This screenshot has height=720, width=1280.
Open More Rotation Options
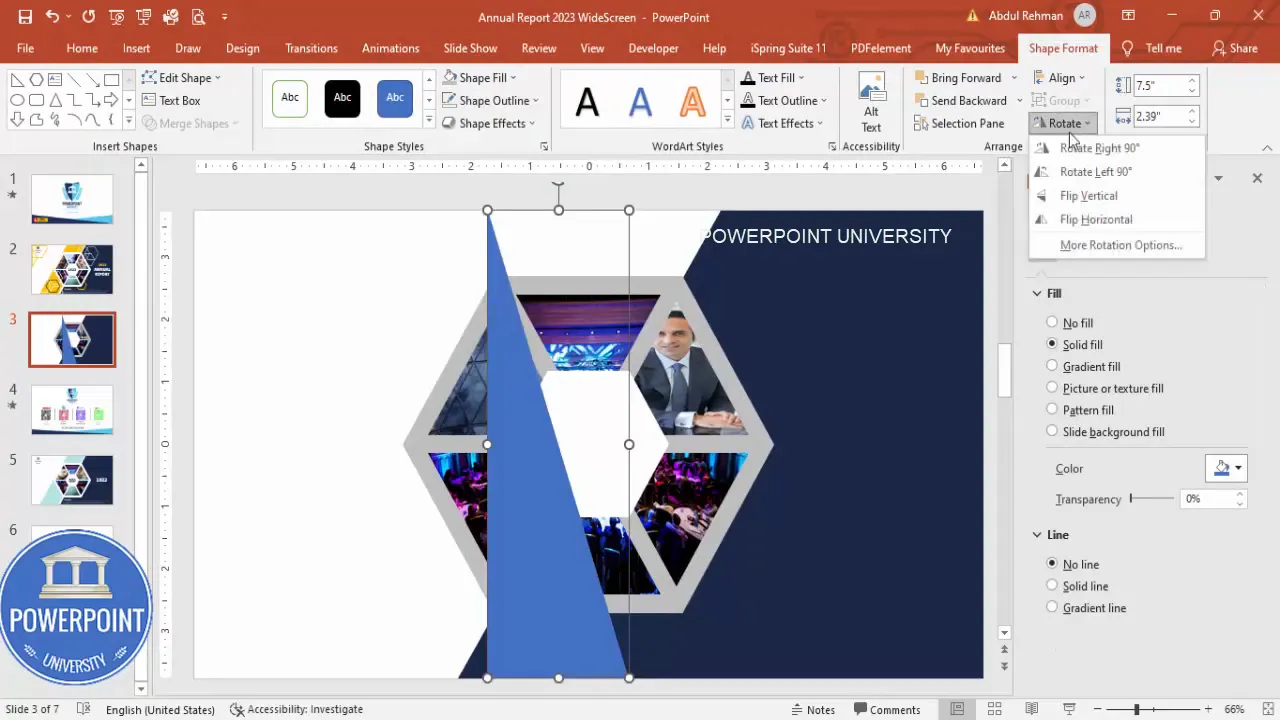click(x=1120, y=245)
